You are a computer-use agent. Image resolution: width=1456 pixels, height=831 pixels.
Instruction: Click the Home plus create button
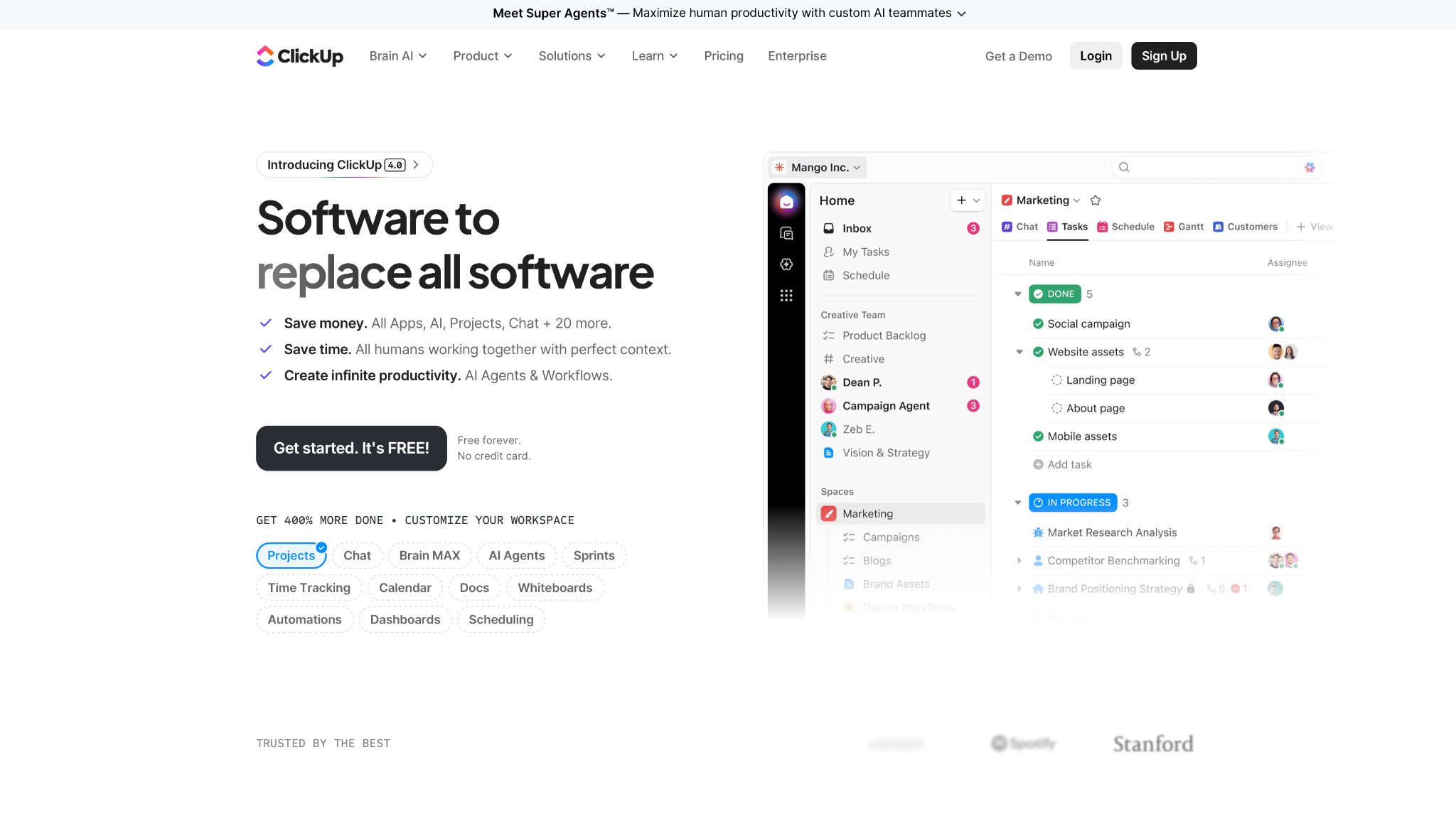pos(961,200)
